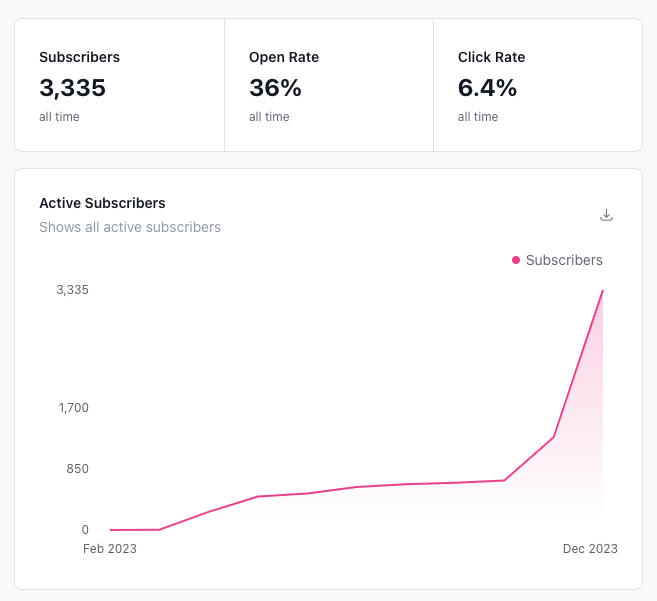Click "all time" under the Click Rate
The width and height of the screenshot is (657, 601).
point(478,117)
